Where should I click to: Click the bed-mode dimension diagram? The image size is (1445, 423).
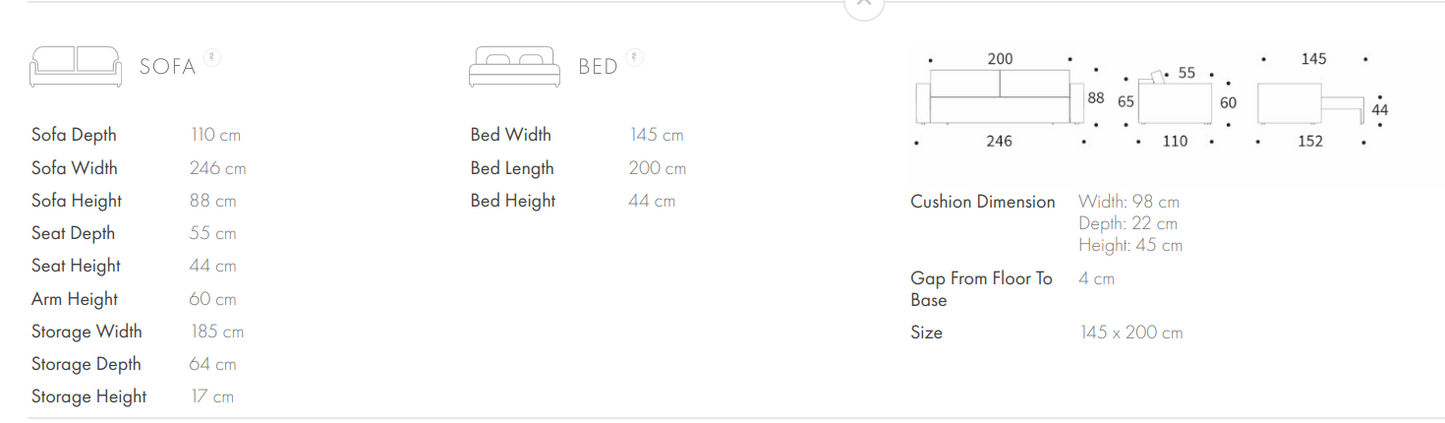pos(1310,101)
